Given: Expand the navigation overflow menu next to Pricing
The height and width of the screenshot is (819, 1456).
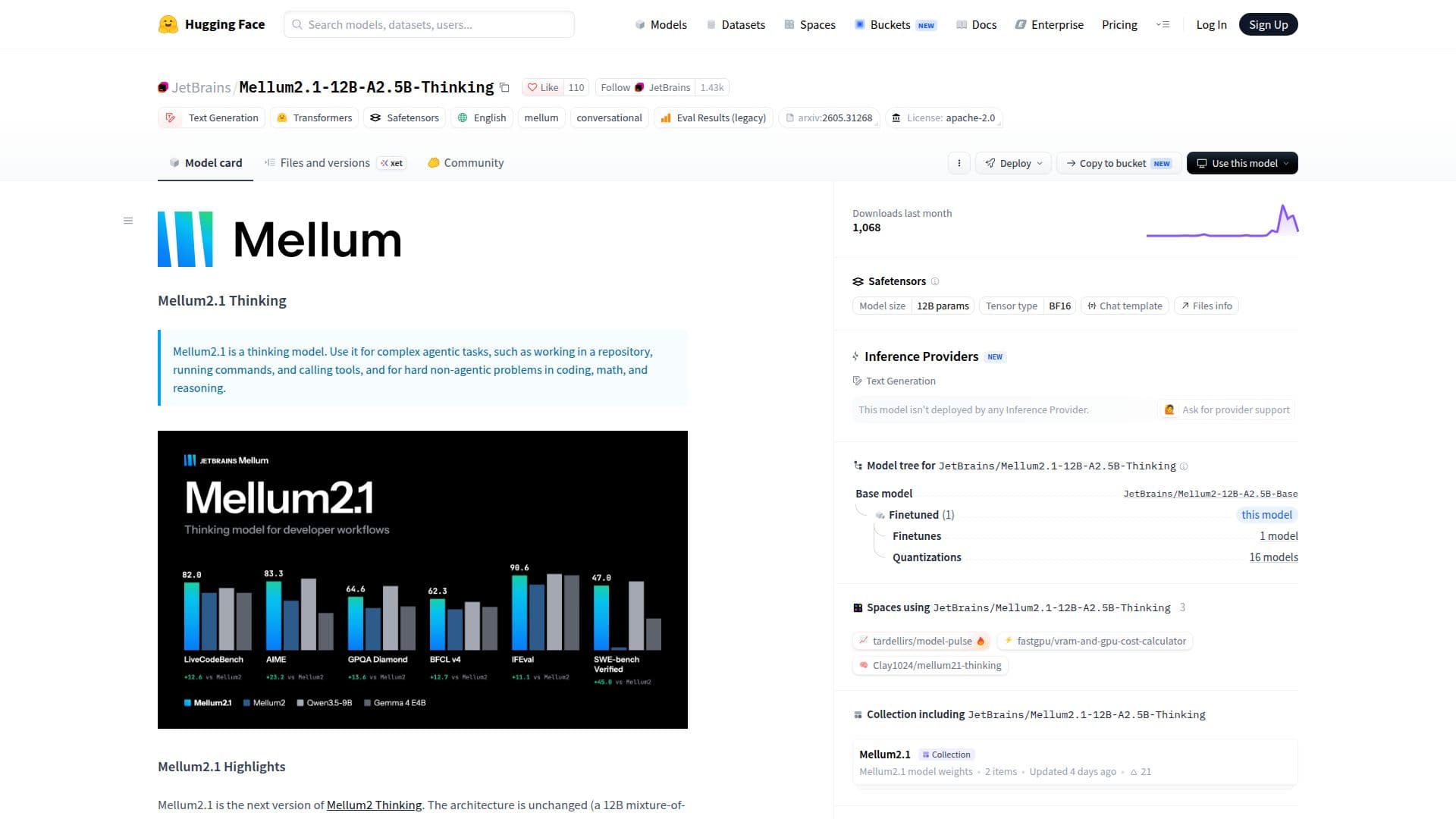Looking at the screenshot, I should pyautogui.click(x=1163, y=24).
